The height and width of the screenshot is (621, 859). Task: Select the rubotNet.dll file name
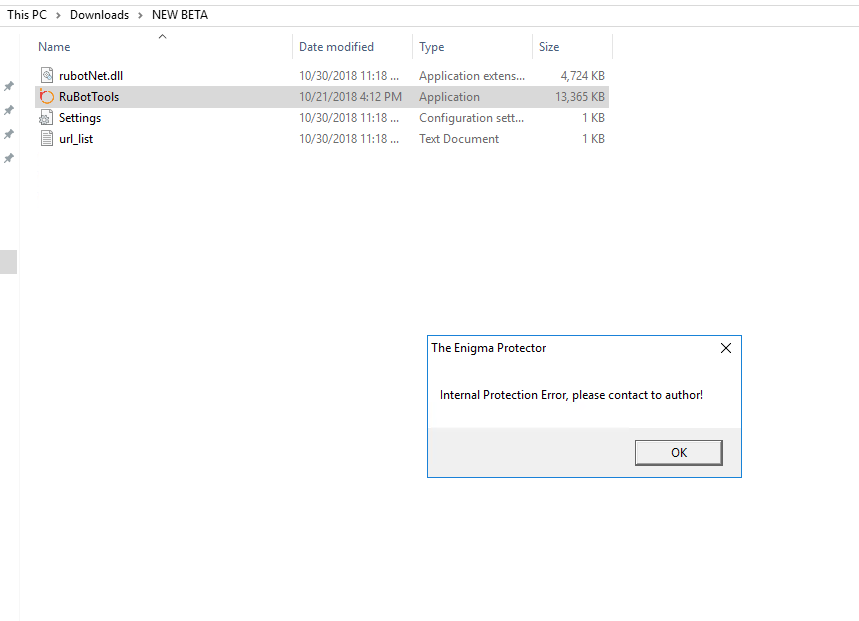(91, 76)
